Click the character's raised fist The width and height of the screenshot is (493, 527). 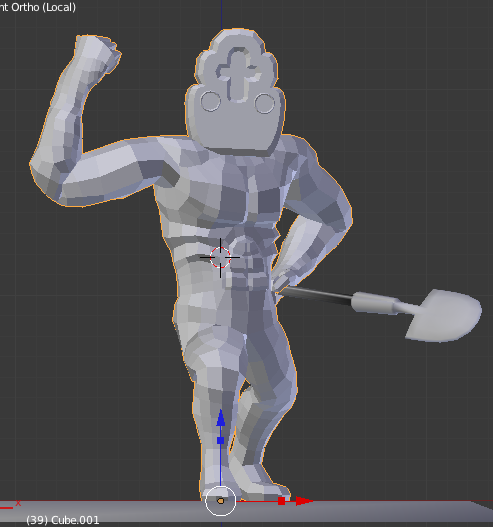click(97, 54)
